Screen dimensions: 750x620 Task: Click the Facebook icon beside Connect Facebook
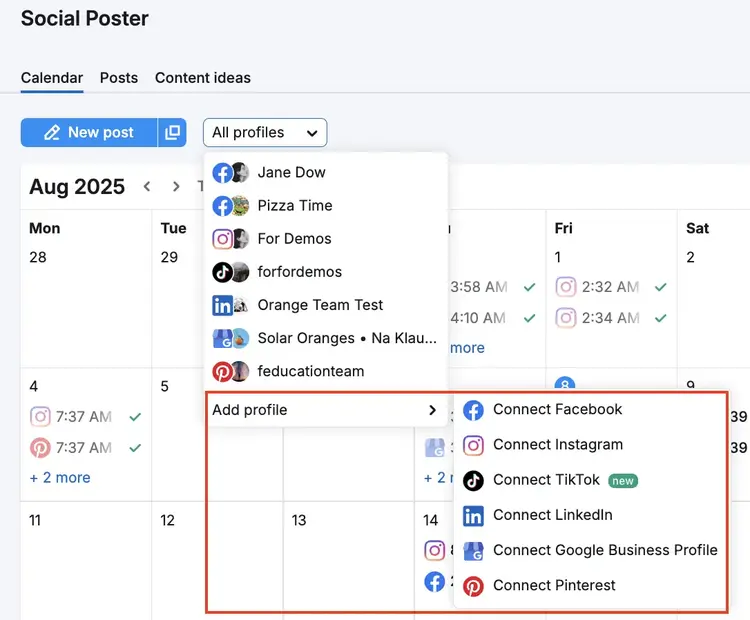[x=473, y=410]
